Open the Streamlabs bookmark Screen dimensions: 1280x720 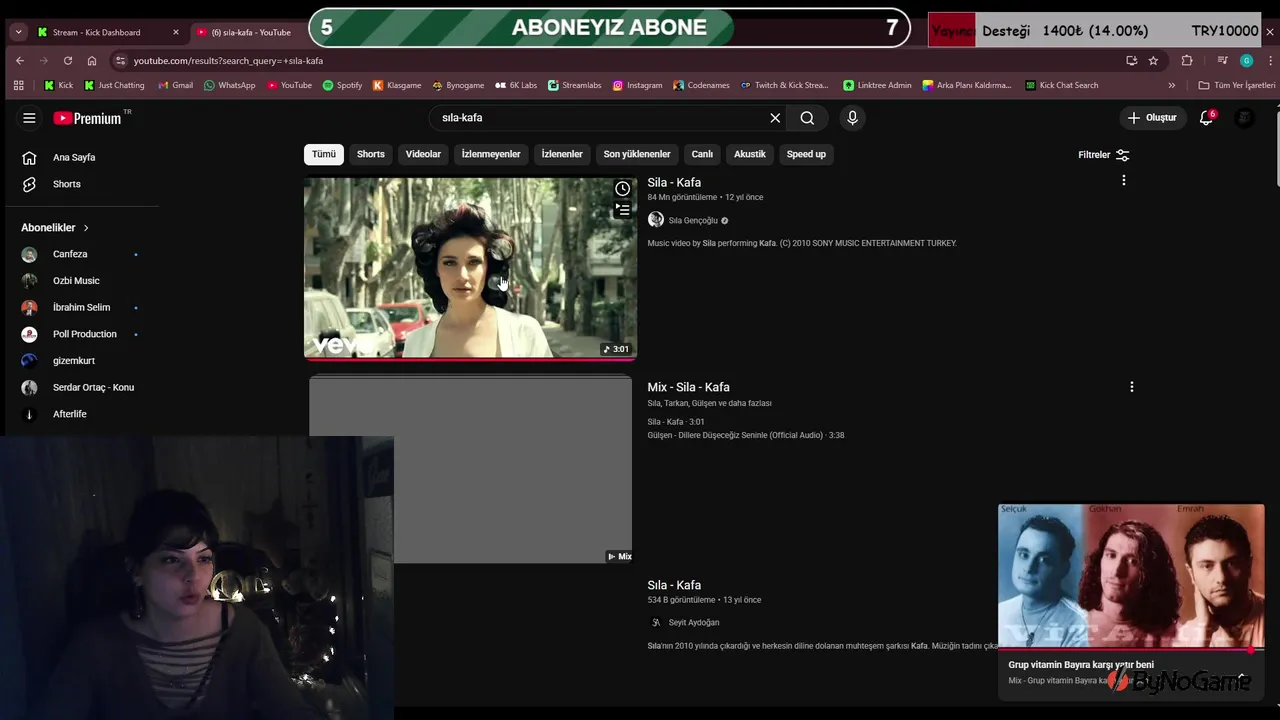(x=574, y=85)
